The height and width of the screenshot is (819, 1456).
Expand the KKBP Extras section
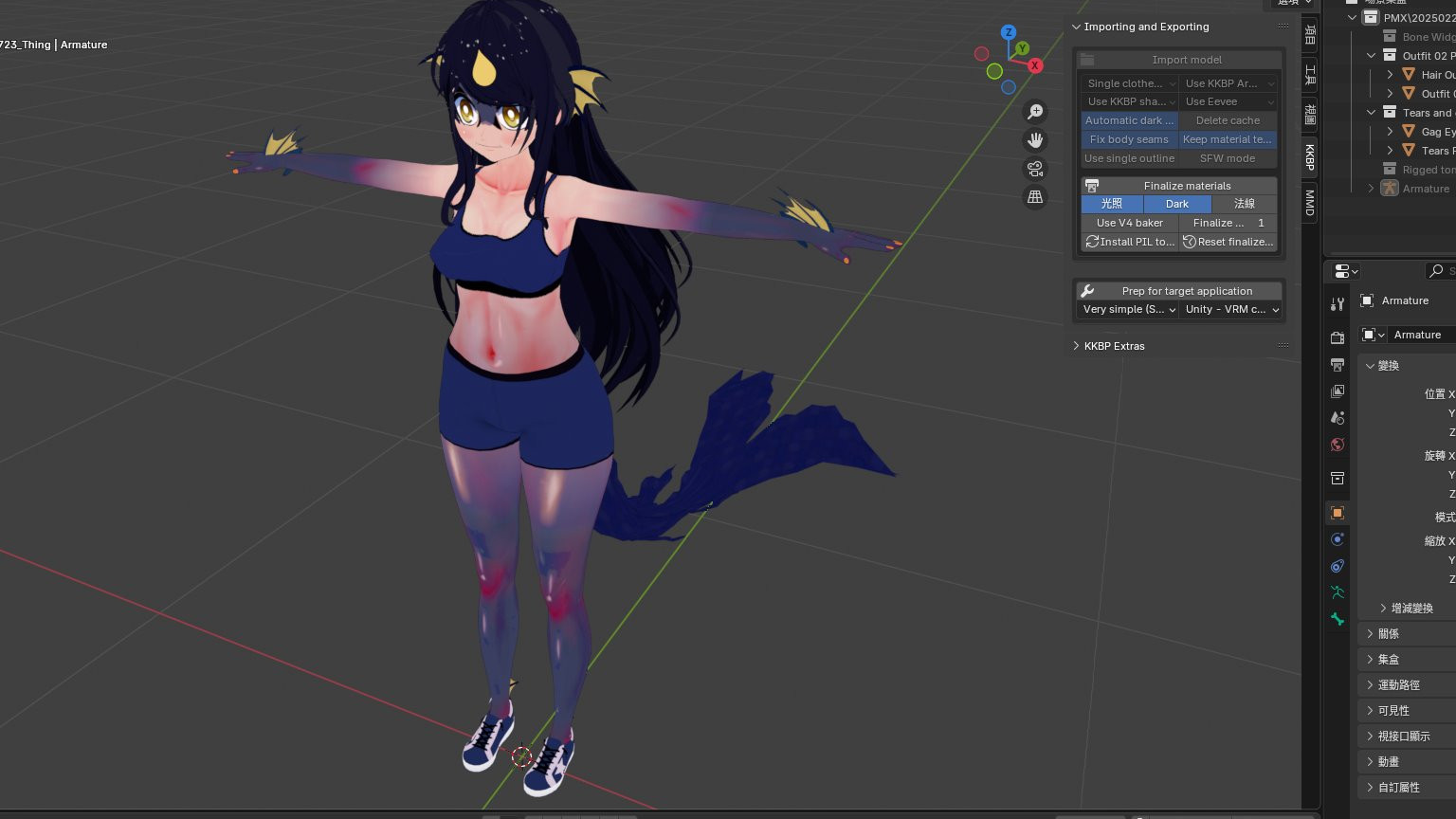(1114, 346)
